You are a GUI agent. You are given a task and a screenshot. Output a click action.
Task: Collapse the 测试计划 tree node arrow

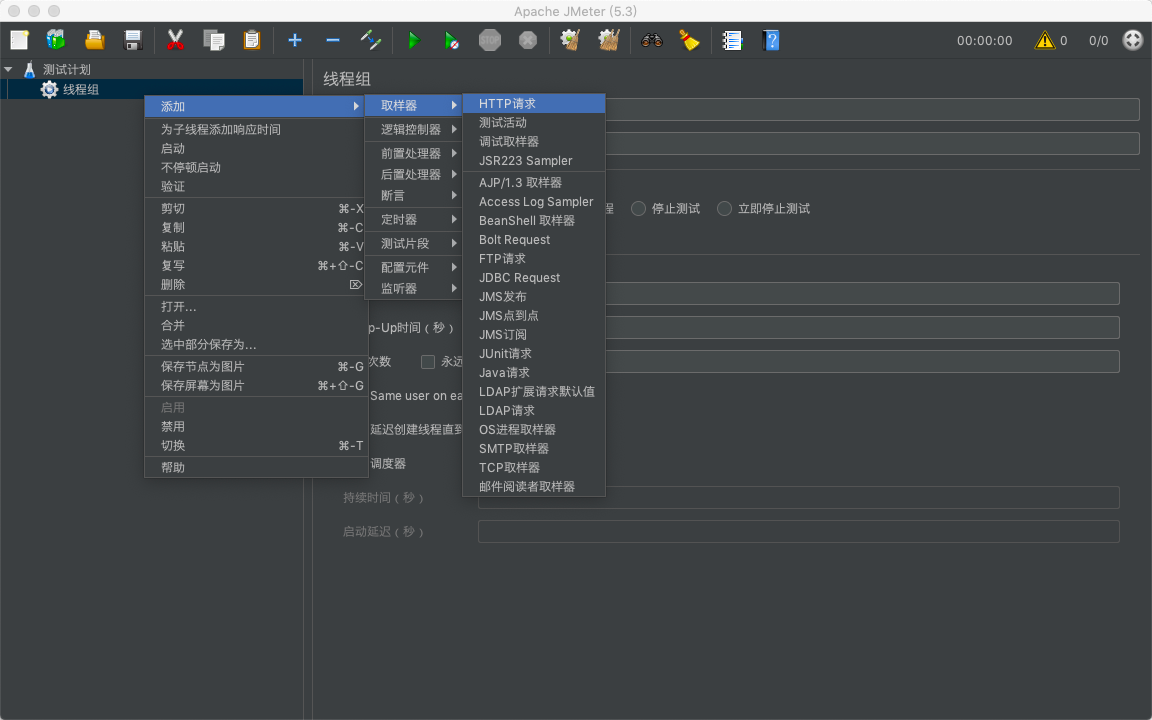8,69
